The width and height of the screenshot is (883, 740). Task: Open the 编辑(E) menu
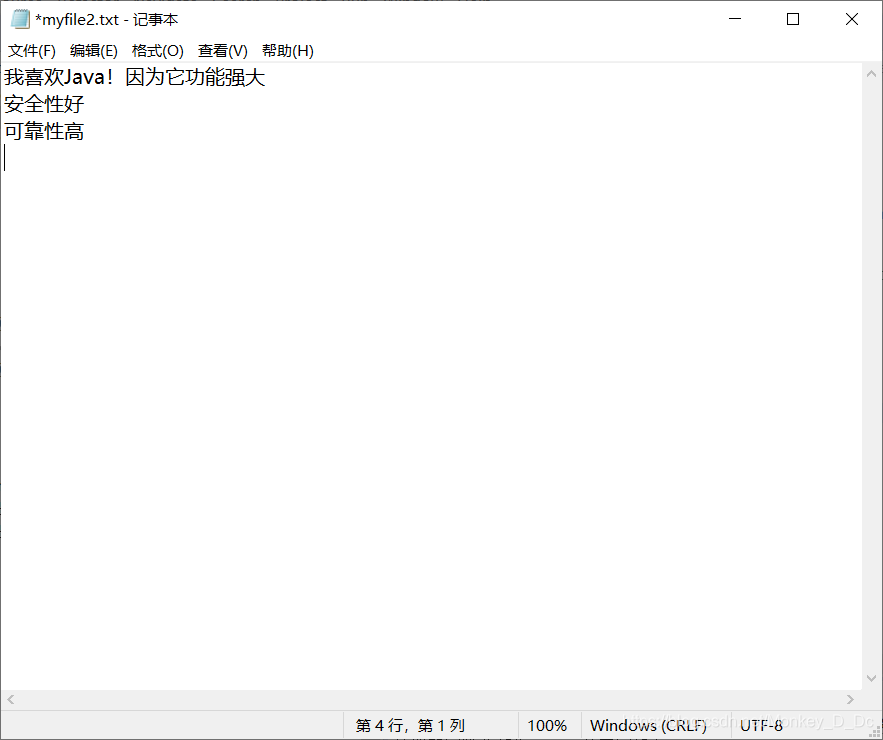point(93,51)
